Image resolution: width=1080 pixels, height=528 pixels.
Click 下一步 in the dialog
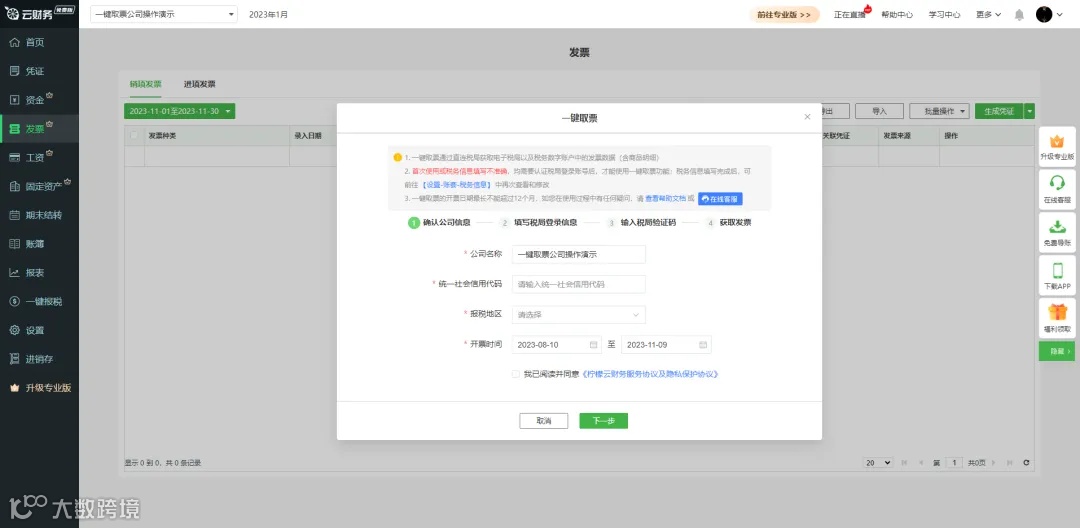click(603, 421)
